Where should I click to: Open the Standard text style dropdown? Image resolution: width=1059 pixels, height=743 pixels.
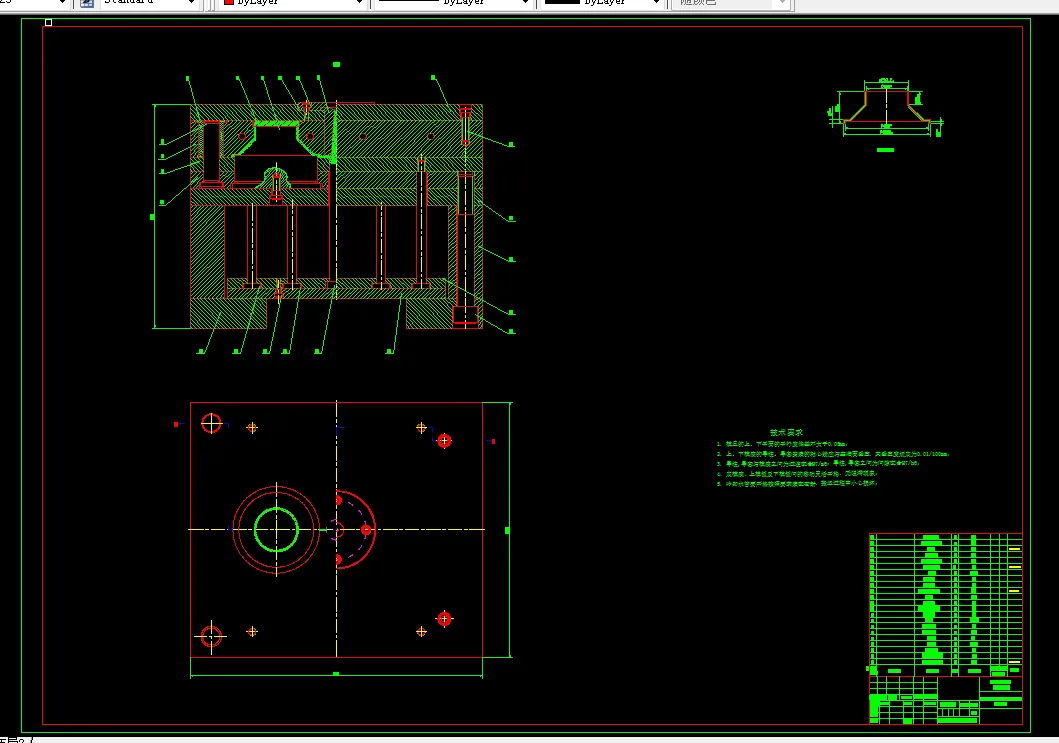click(149, 3)
